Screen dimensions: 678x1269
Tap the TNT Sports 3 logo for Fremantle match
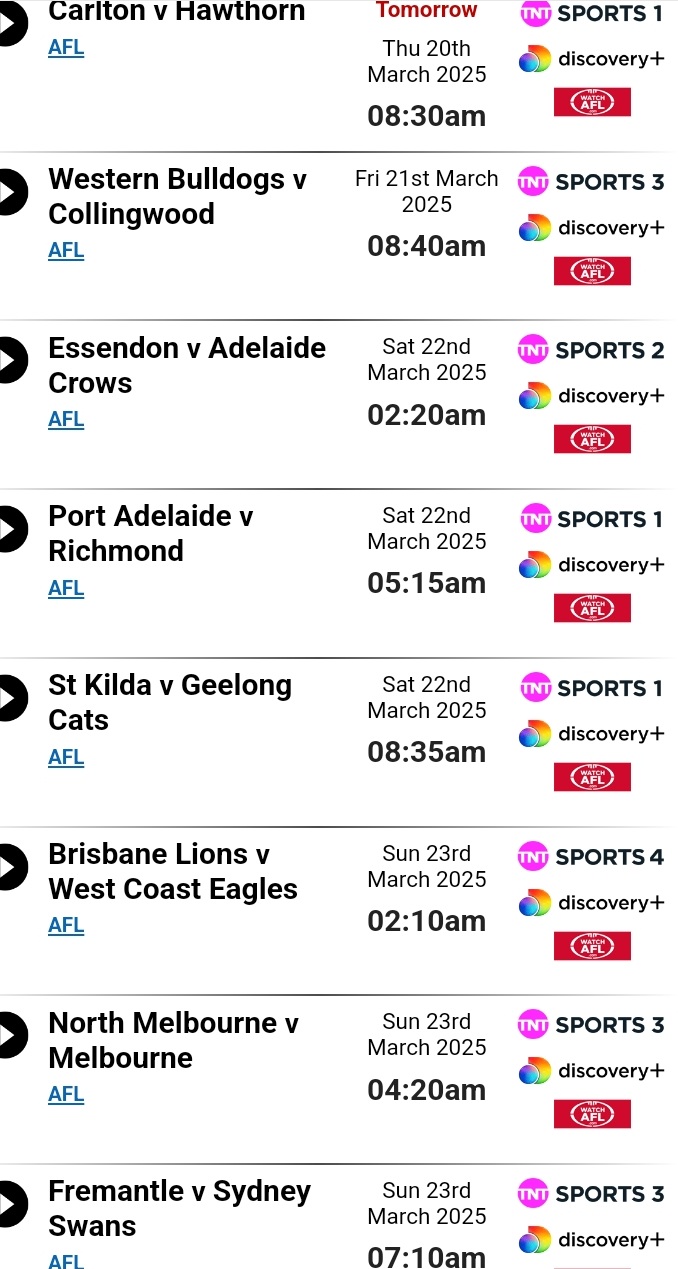(590, 1194)
